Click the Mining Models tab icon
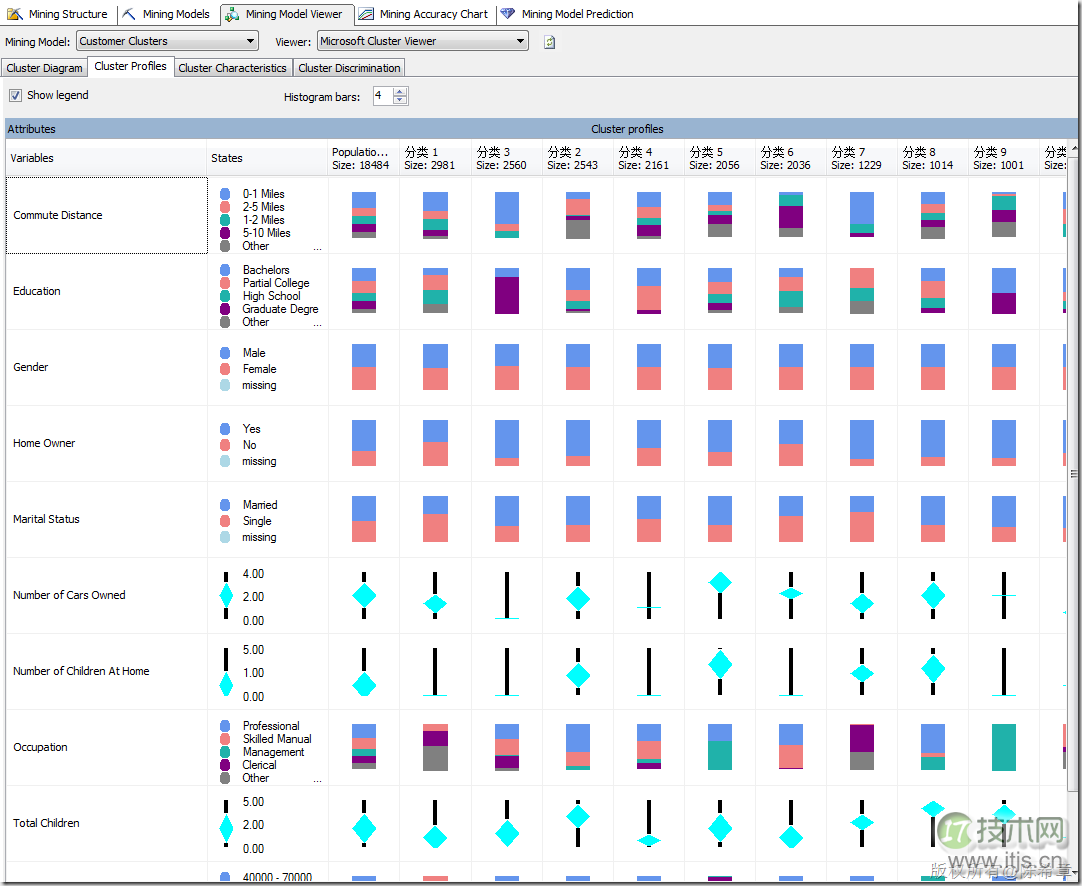Viewport: 1082px width, 886px height. point(129,14)
